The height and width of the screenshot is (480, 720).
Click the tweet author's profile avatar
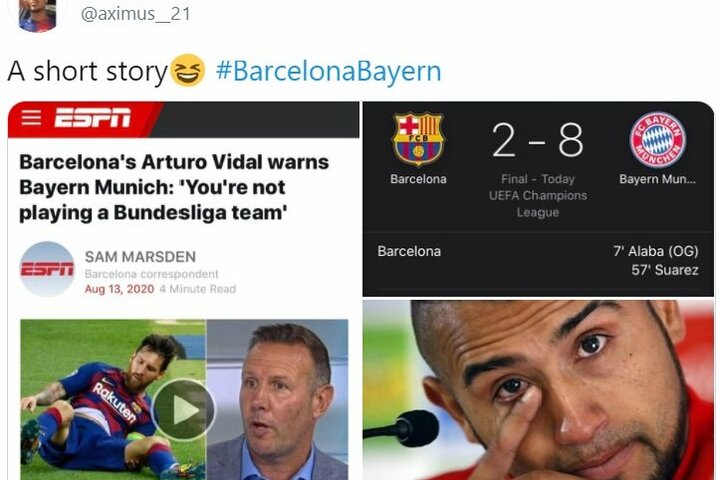[38, 15]
